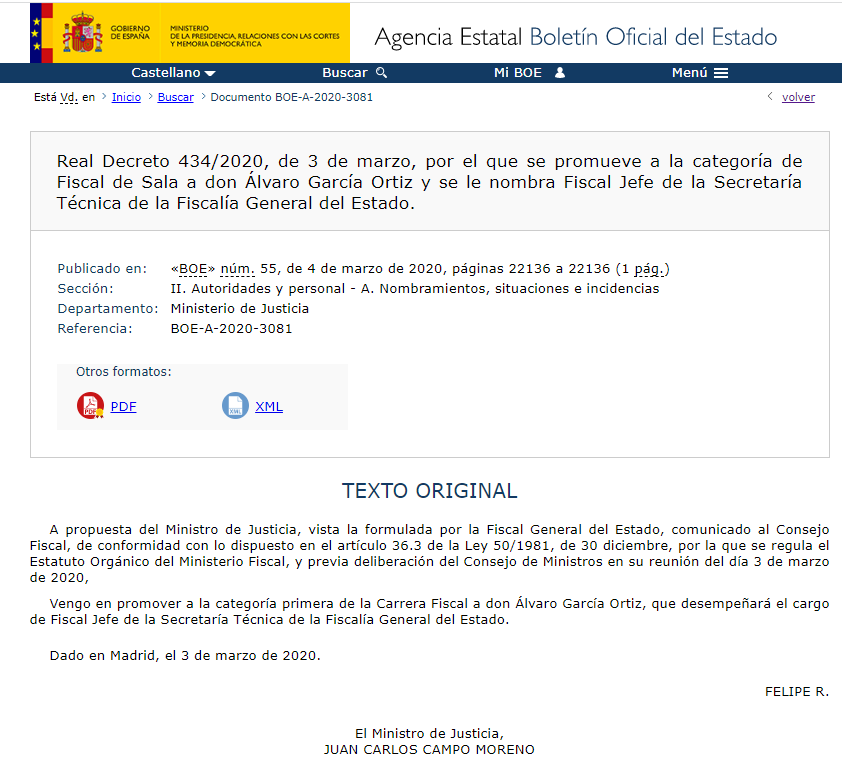Click the European Union flag in header
The width and height of the screenshot is (842, 772).
(x=42, y=33)
